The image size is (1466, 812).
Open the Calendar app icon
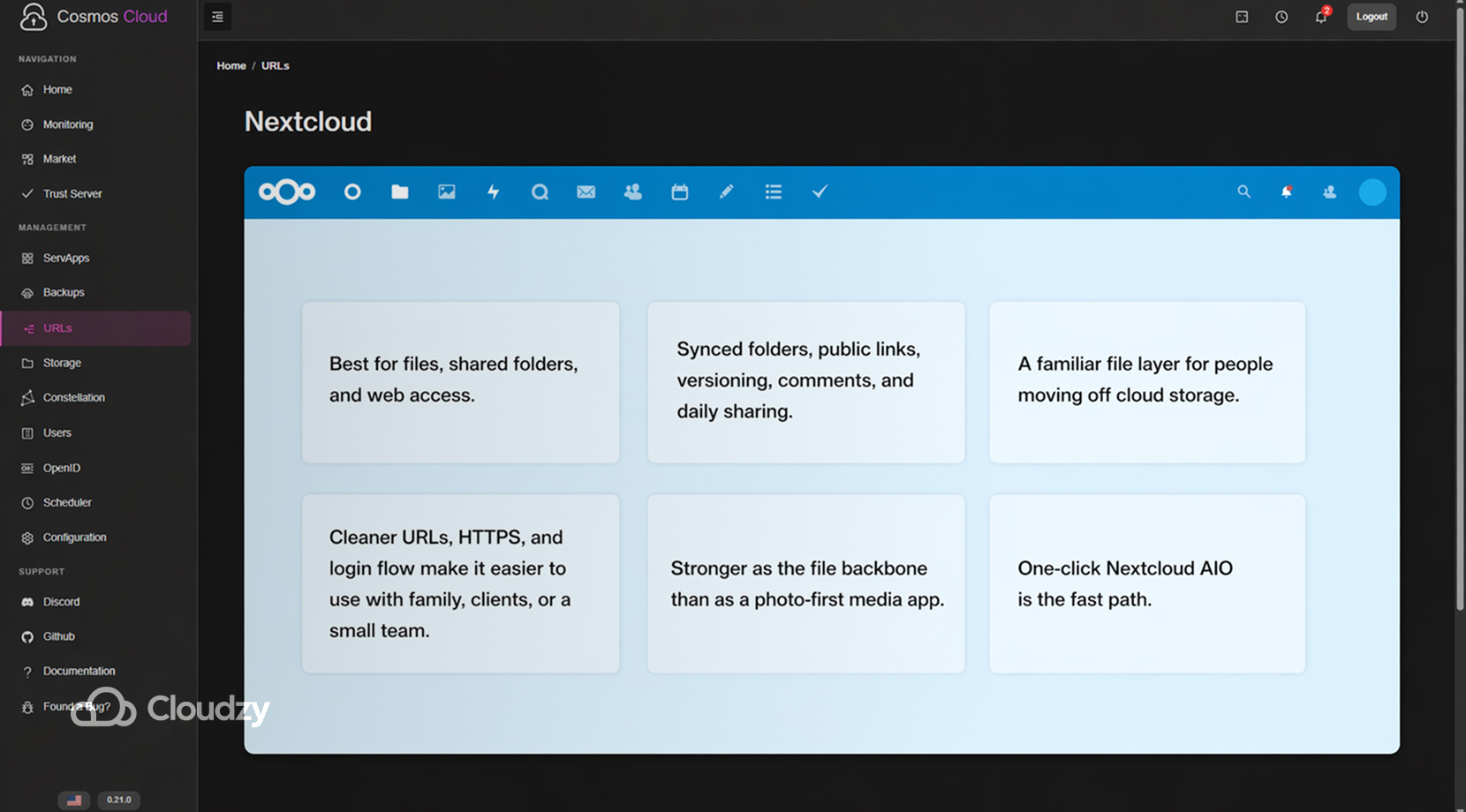pyautogui.click(x=680, y=192)
